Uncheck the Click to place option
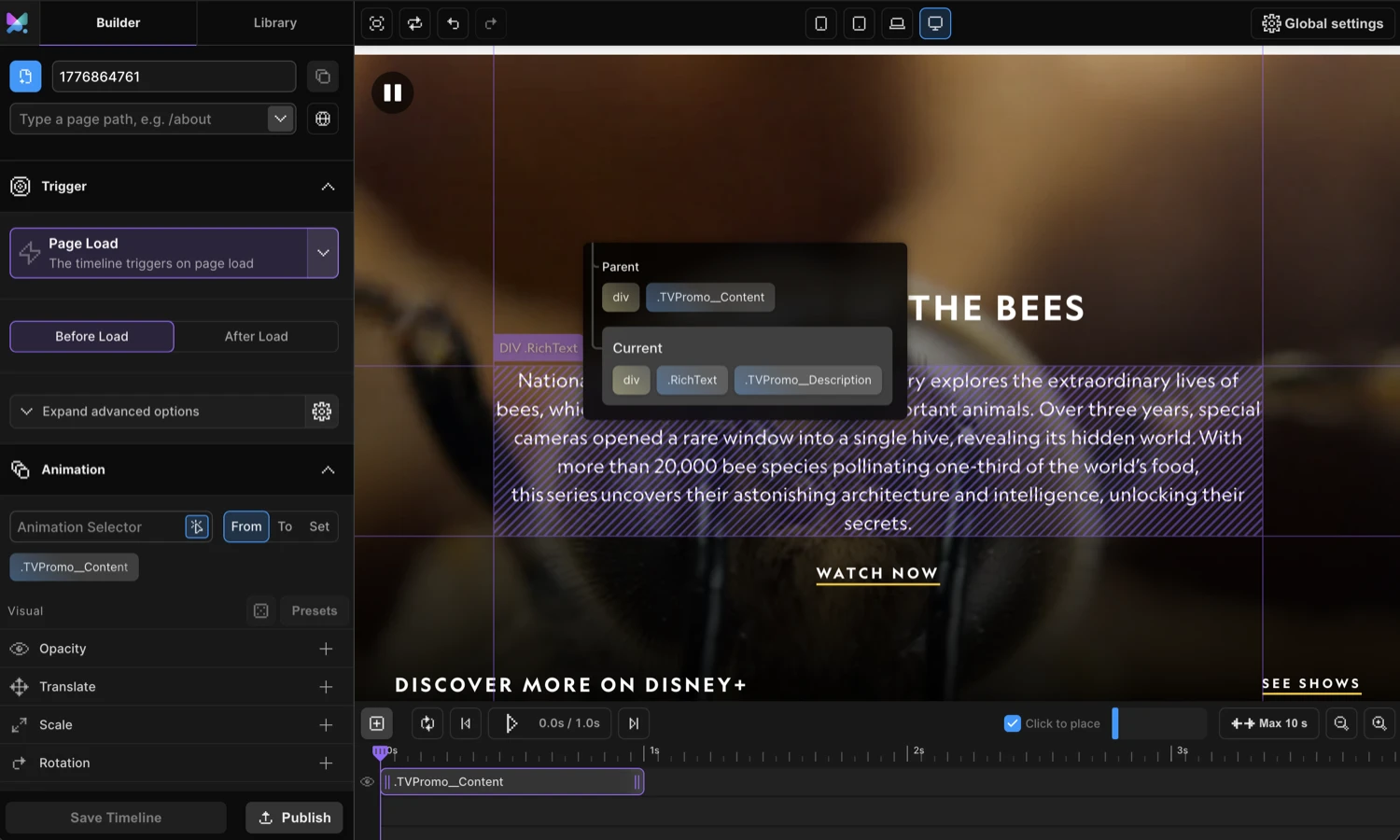Image resolution: width=1400 pixels, height=840 pixels. coord(1013,723)
